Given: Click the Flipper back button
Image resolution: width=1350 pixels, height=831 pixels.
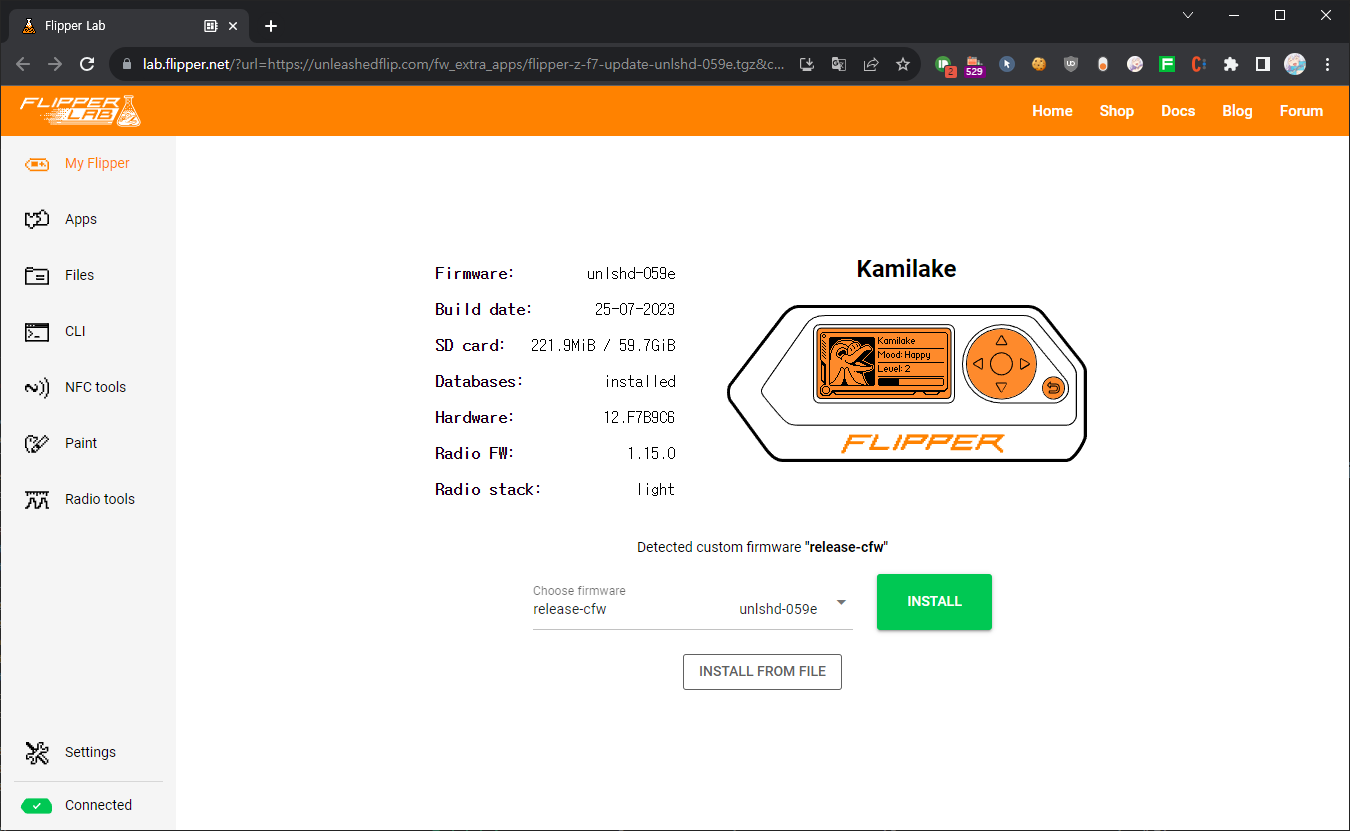Looking at the screenshot, I should 1052,388.
